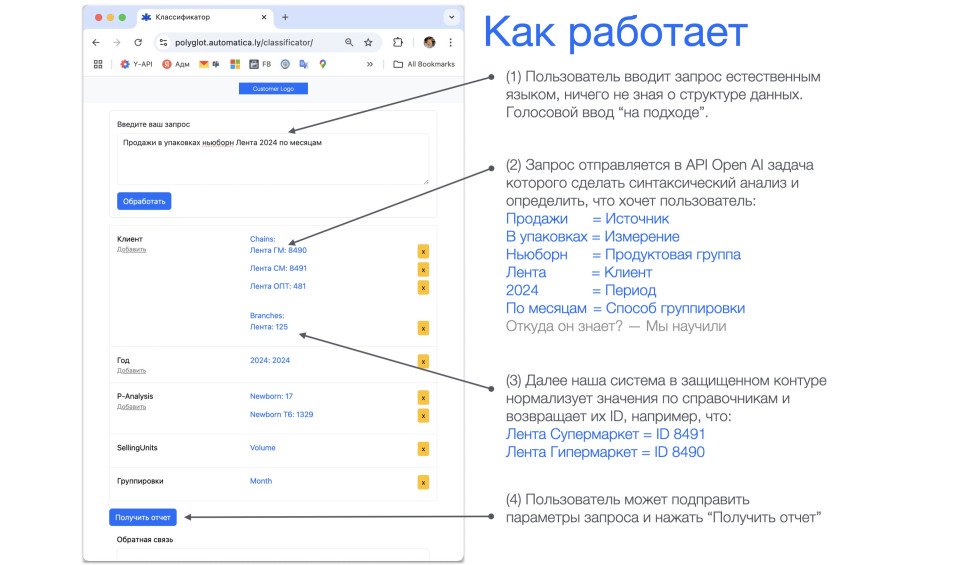Open the apps grid icon in bookmarks bar
The image size is (960, 565).
point(98,64)
